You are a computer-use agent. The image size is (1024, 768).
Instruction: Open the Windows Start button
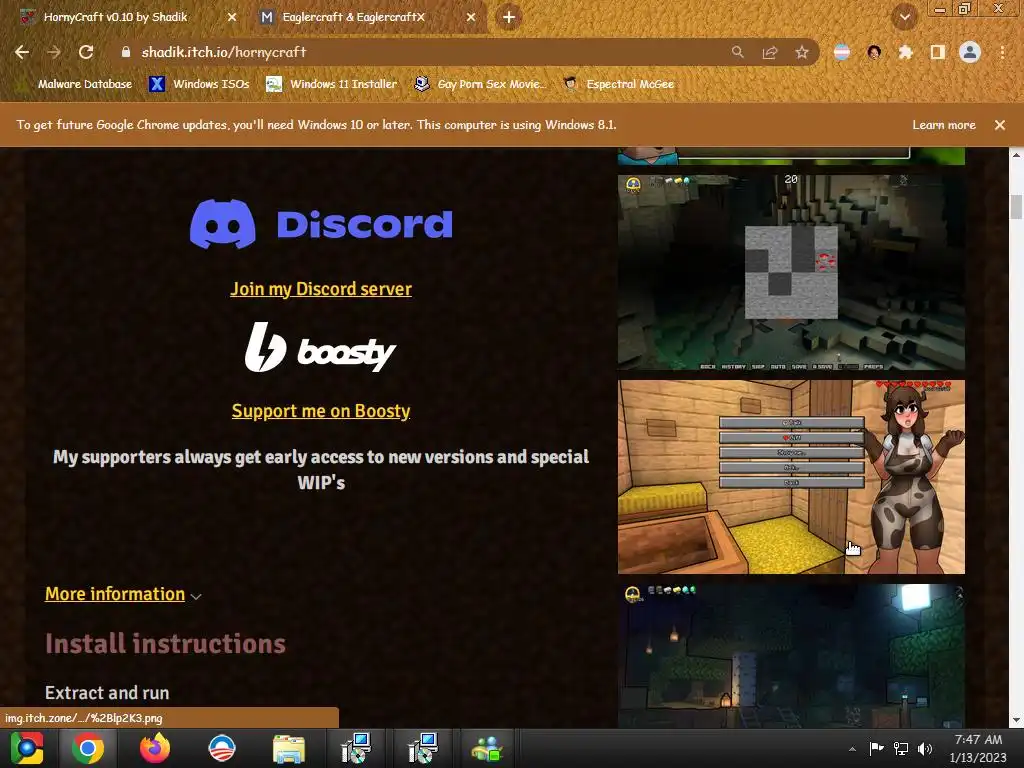(27, 748)
